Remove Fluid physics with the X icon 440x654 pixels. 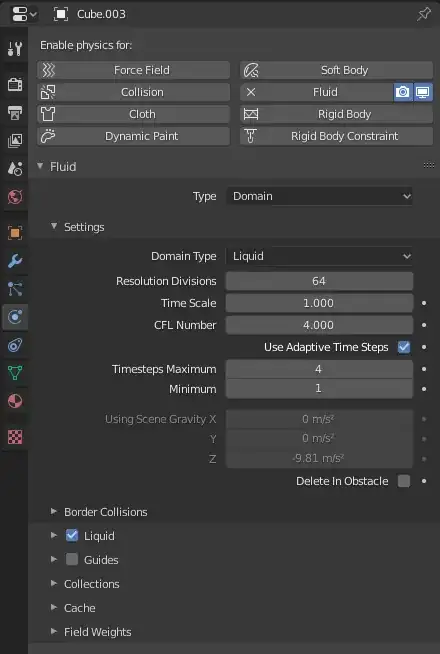coord(251,92)
